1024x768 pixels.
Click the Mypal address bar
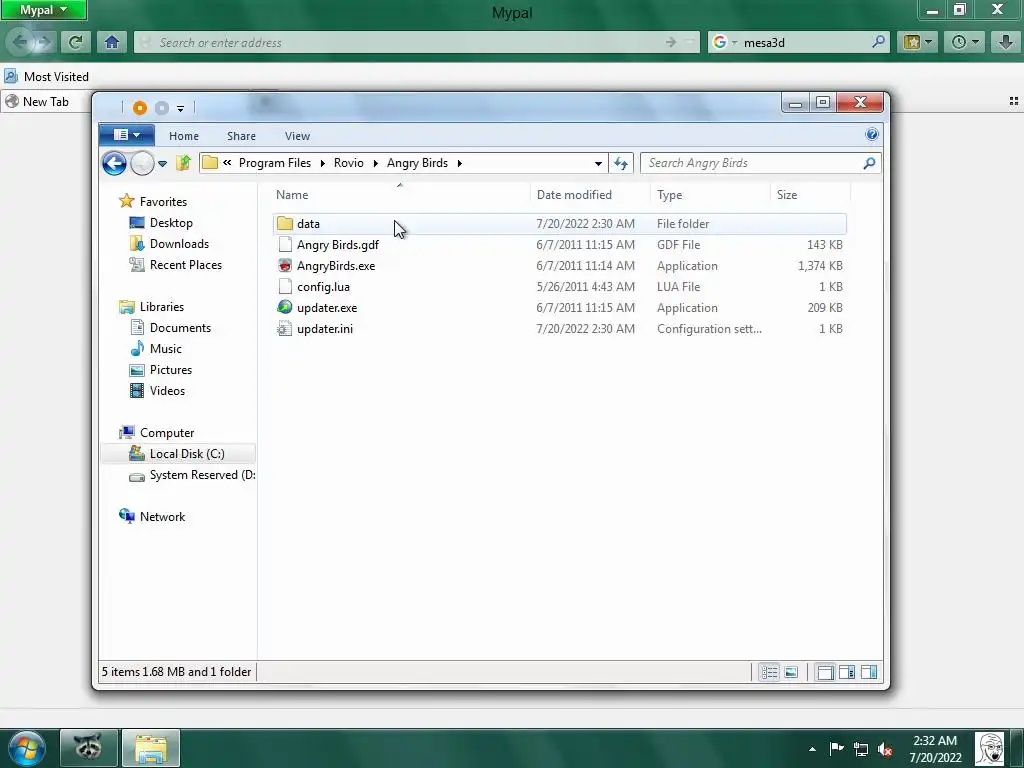pos(417,42)
